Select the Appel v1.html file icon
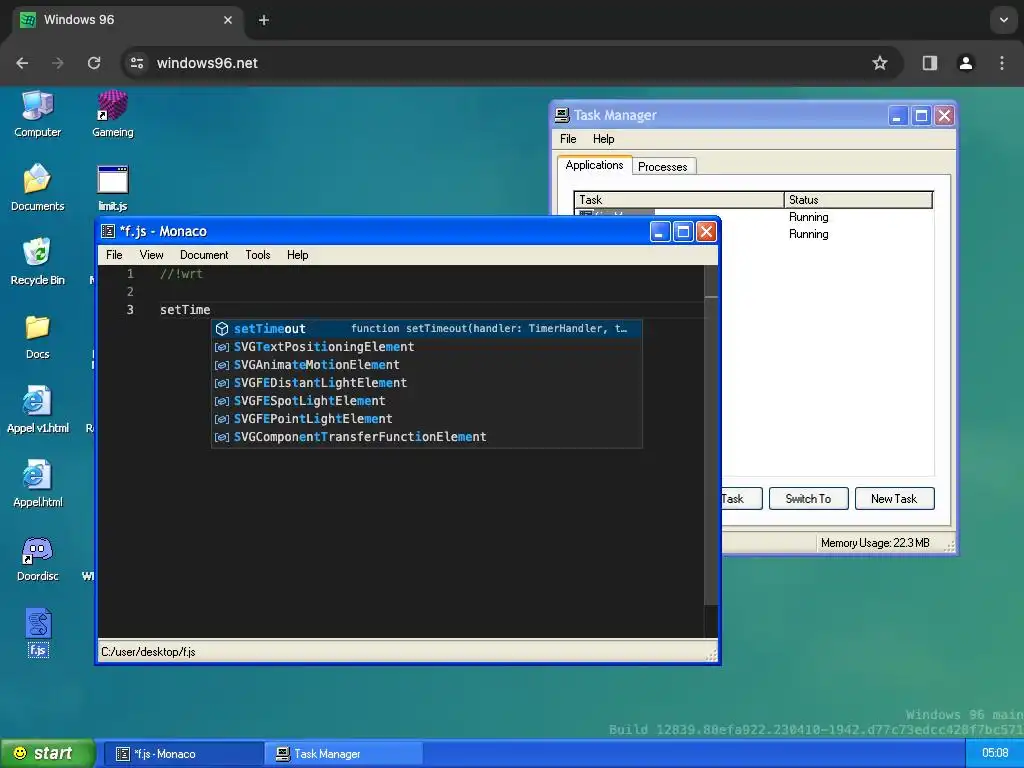 tap(37, 410)
